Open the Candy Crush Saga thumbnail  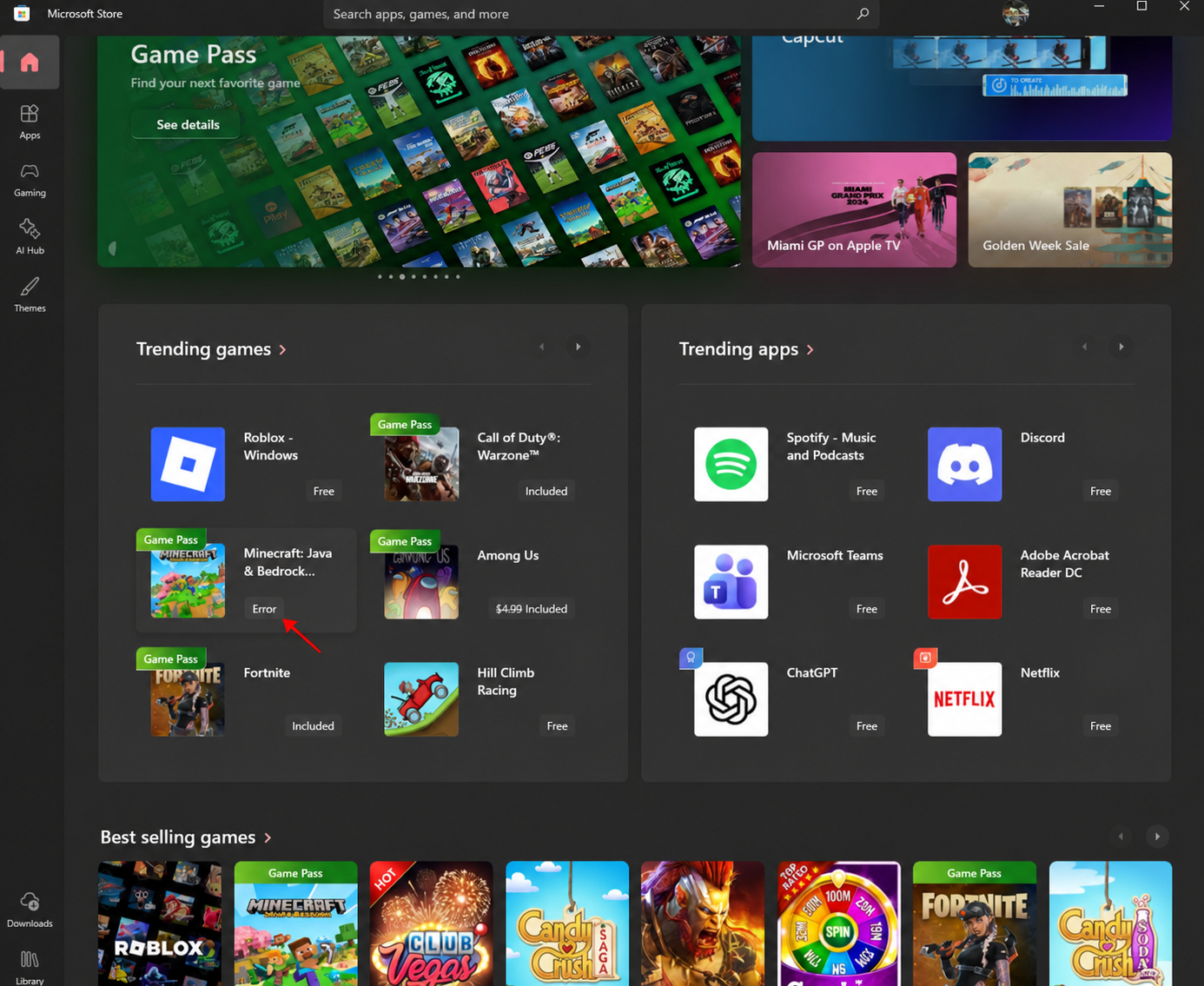(x=567, y=923)
